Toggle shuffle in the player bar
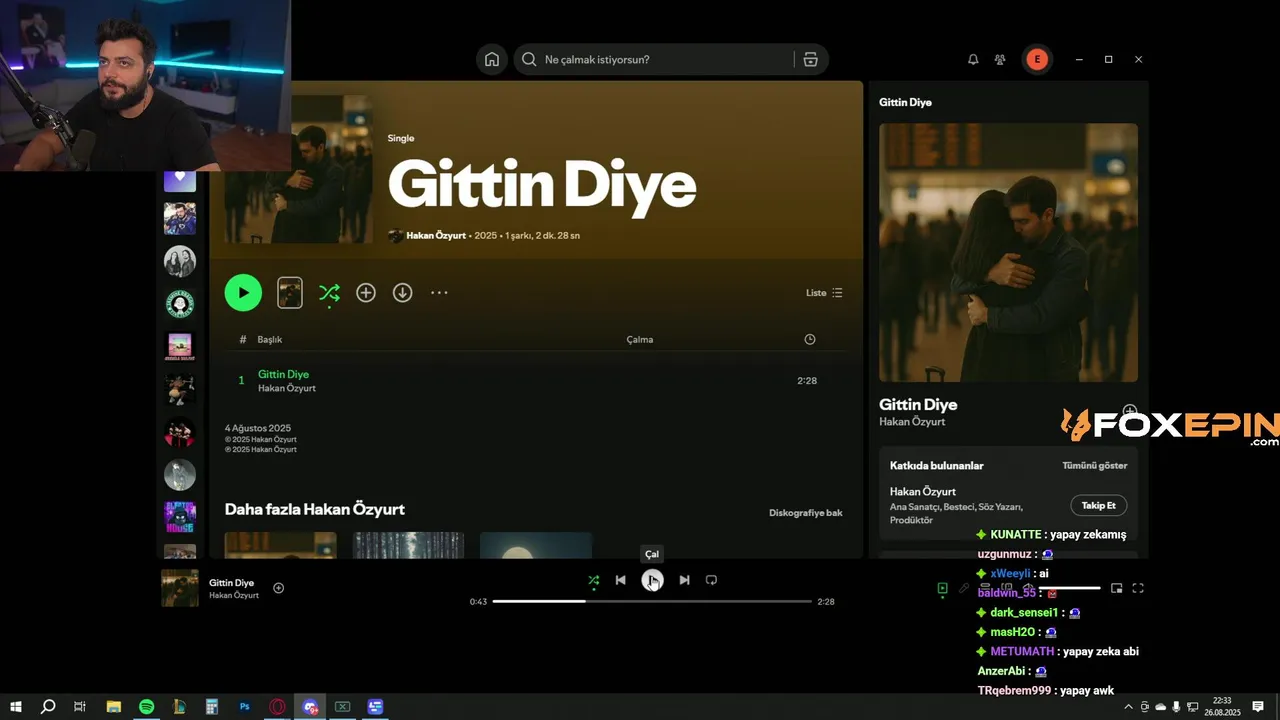This screenshot has width=1280, height=720. point(594,580)
